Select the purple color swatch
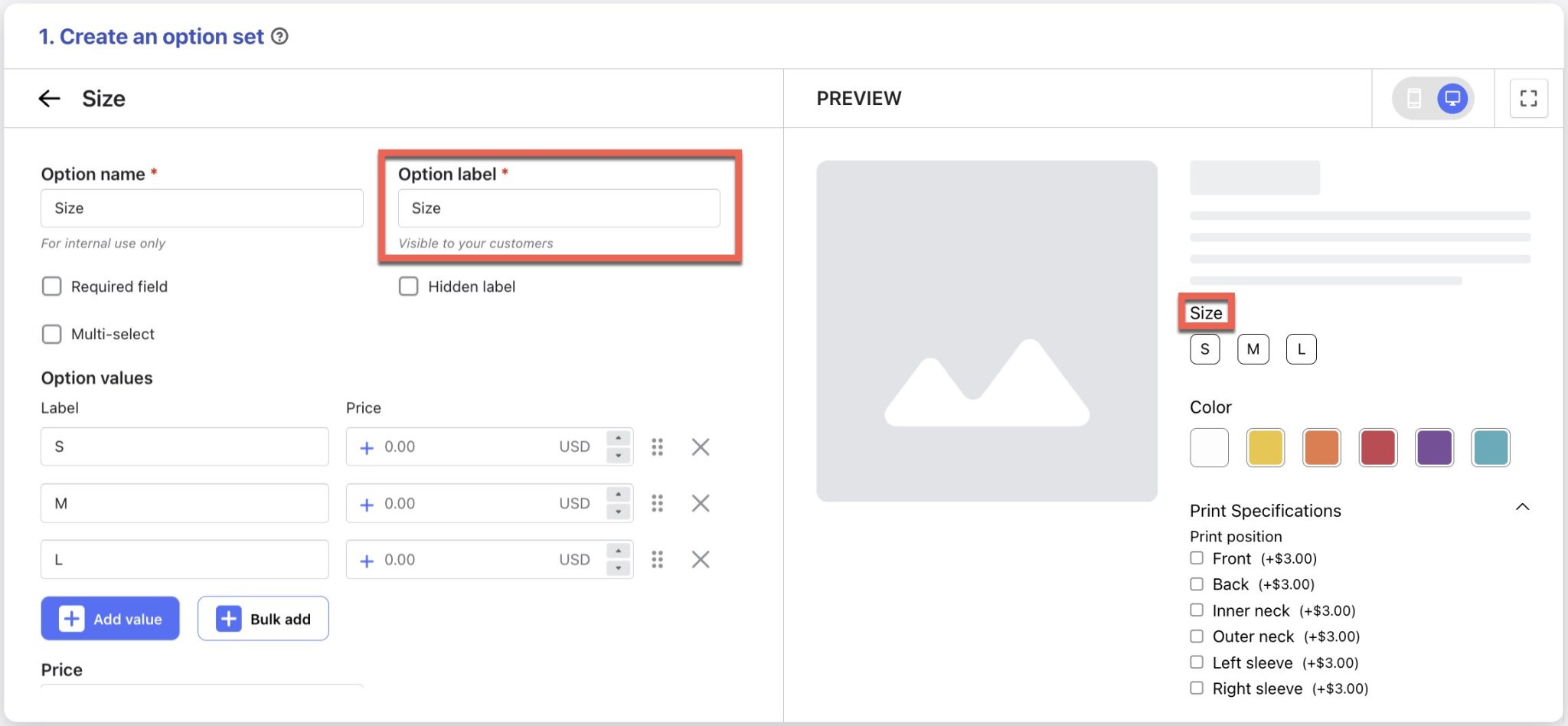1568x726 pixels. click(1434, 447)
